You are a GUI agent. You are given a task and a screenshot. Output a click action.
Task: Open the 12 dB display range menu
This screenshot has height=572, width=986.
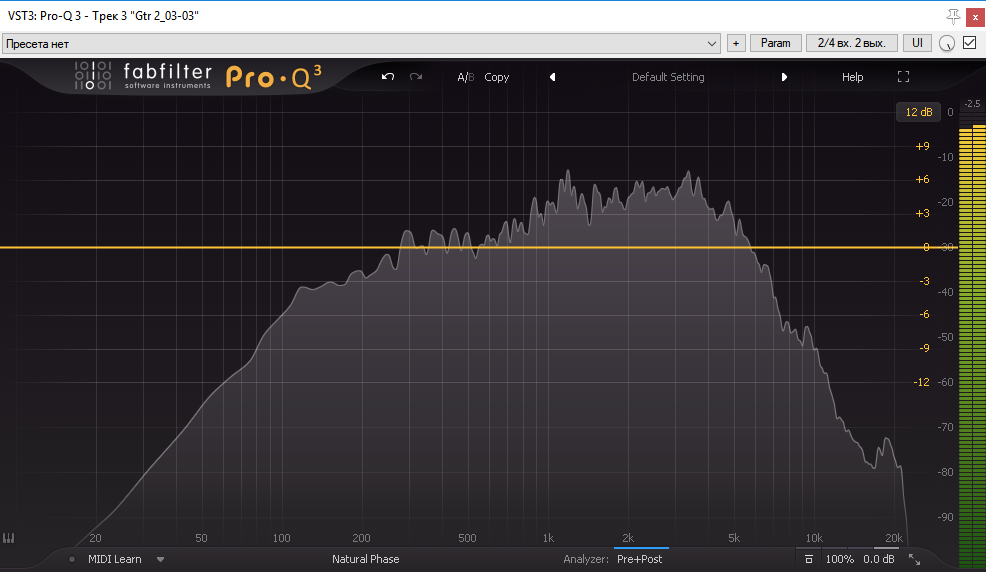coord(919,112)
